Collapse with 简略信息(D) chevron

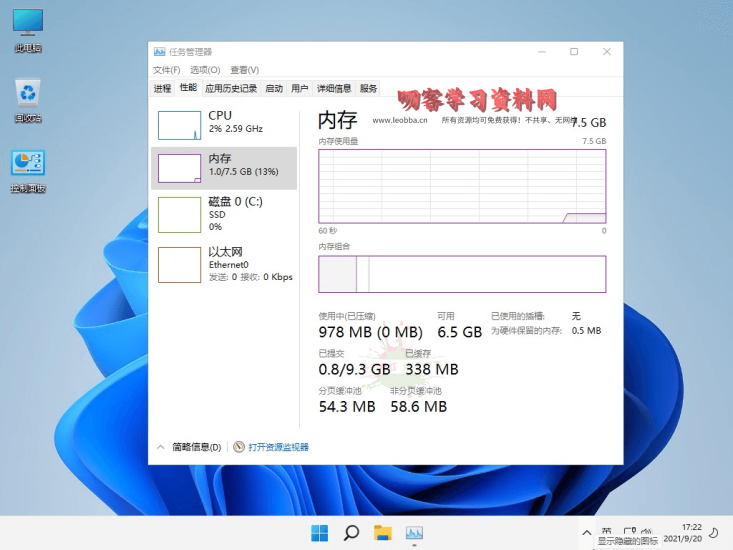(160, 447)
